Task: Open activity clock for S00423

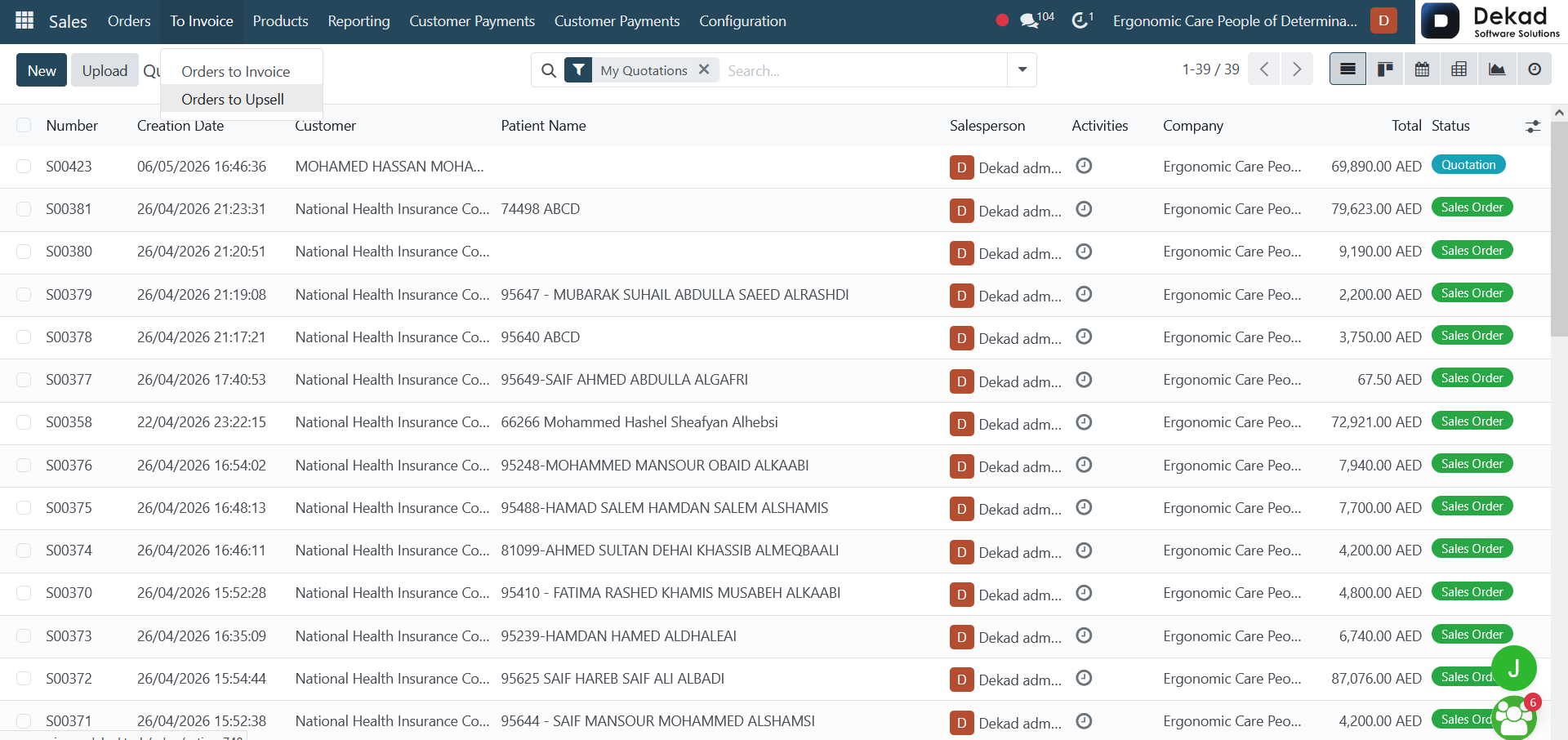Action: pyautogui.click(x=1084, y=166)
